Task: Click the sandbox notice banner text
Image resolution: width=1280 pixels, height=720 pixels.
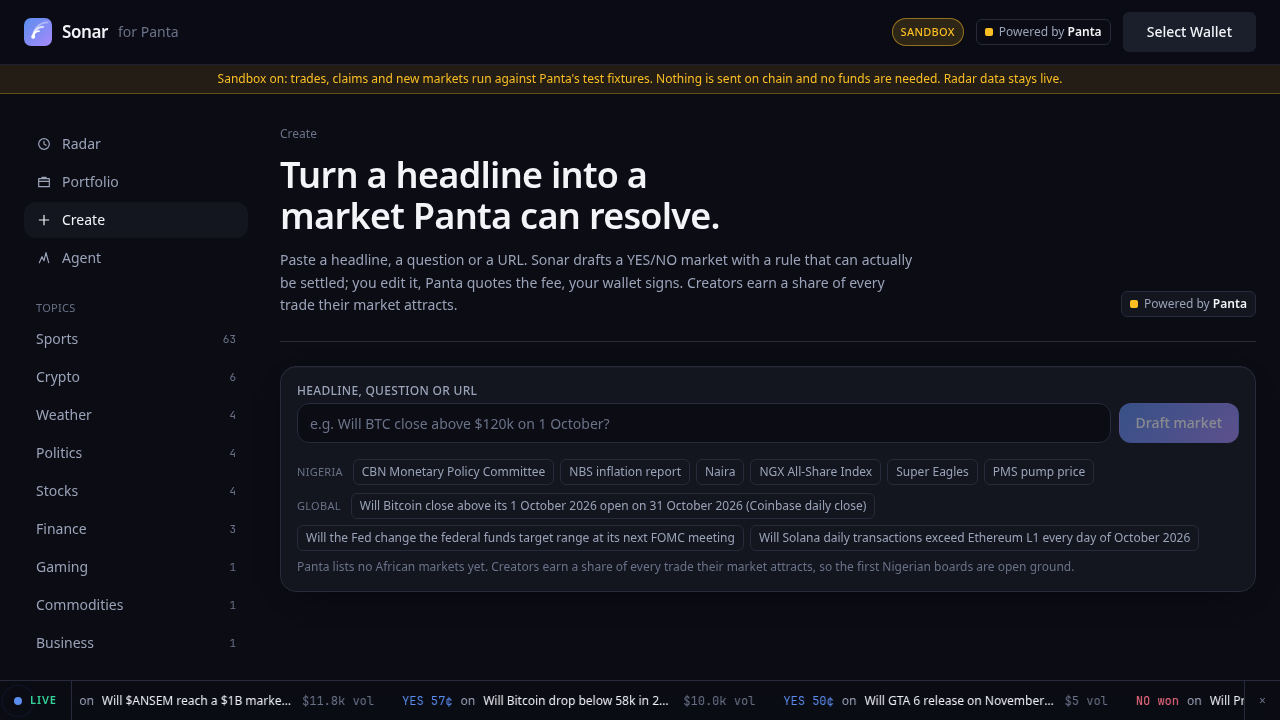Action: coord(640,79)
